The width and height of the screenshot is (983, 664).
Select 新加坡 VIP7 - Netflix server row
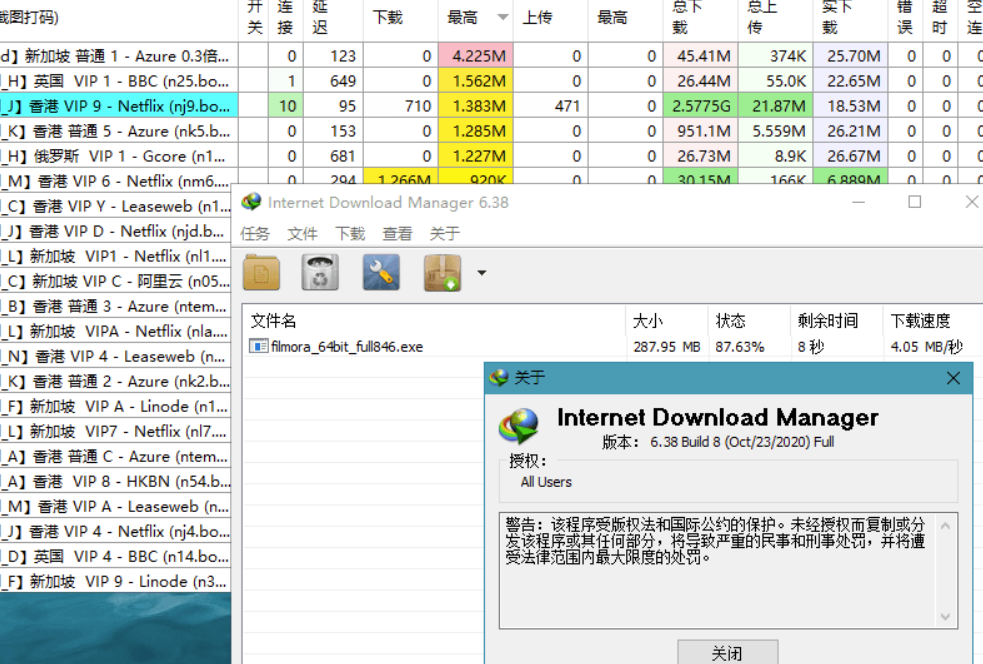[115, 431]
